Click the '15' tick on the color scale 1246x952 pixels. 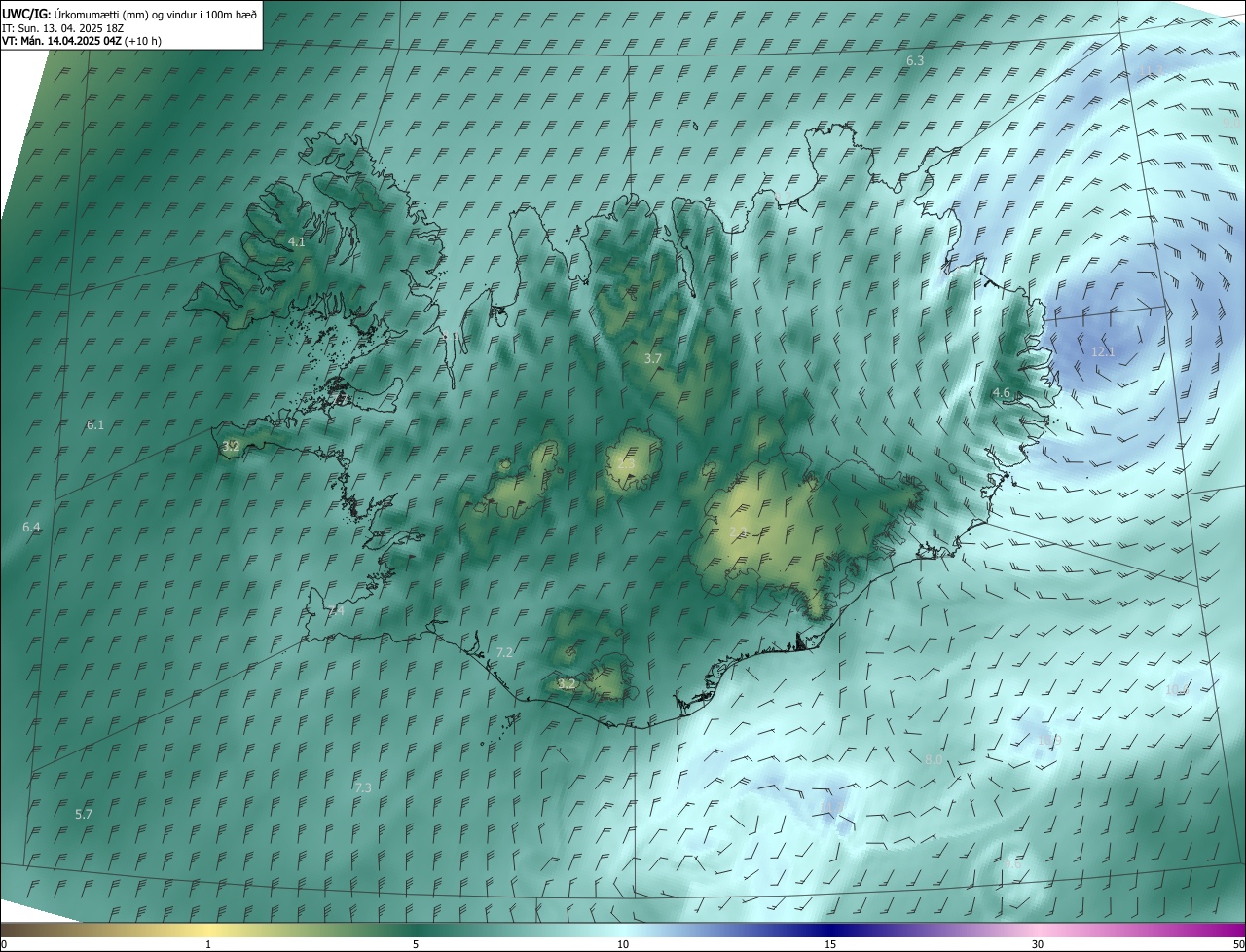click(x=830, y=944)
